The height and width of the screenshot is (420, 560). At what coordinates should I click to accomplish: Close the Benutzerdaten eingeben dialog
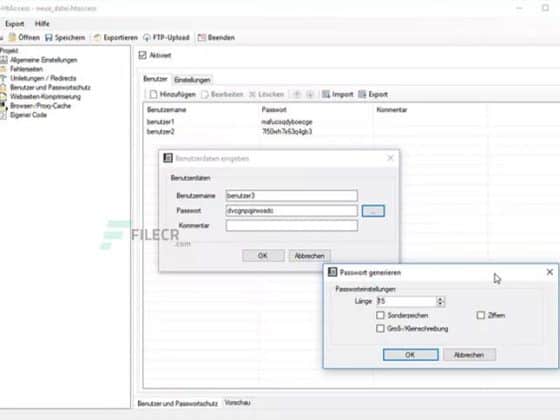390,158
